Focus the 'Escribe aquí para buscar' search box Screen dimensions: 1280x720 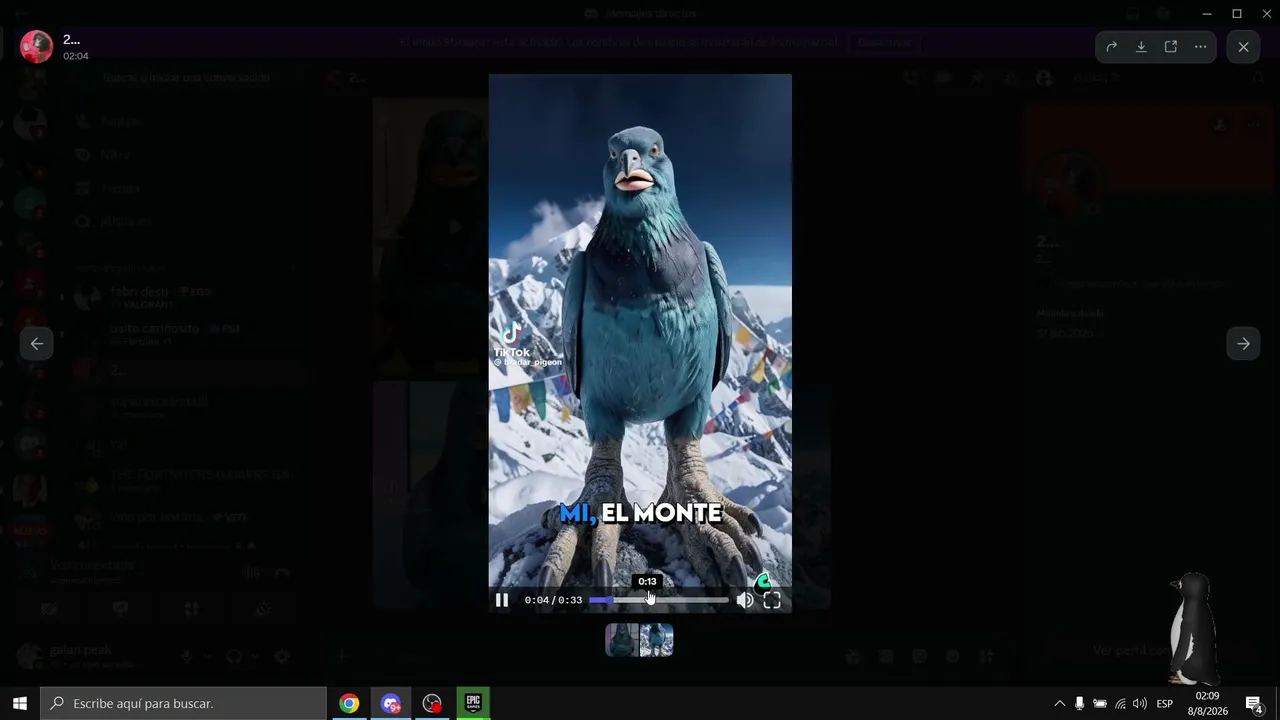coord(184,703)
